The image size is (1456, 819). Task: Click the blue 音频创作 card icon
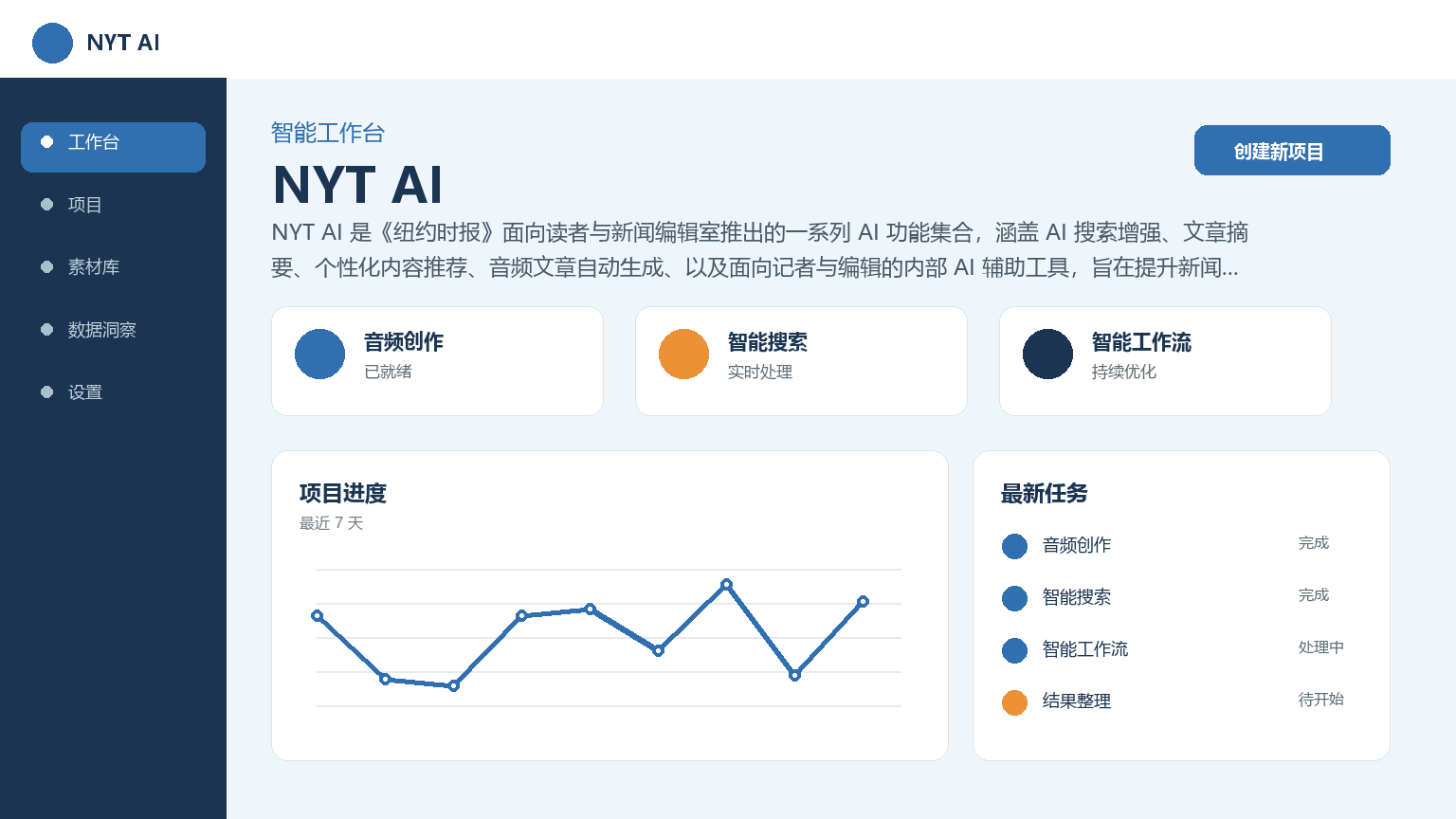319,354
